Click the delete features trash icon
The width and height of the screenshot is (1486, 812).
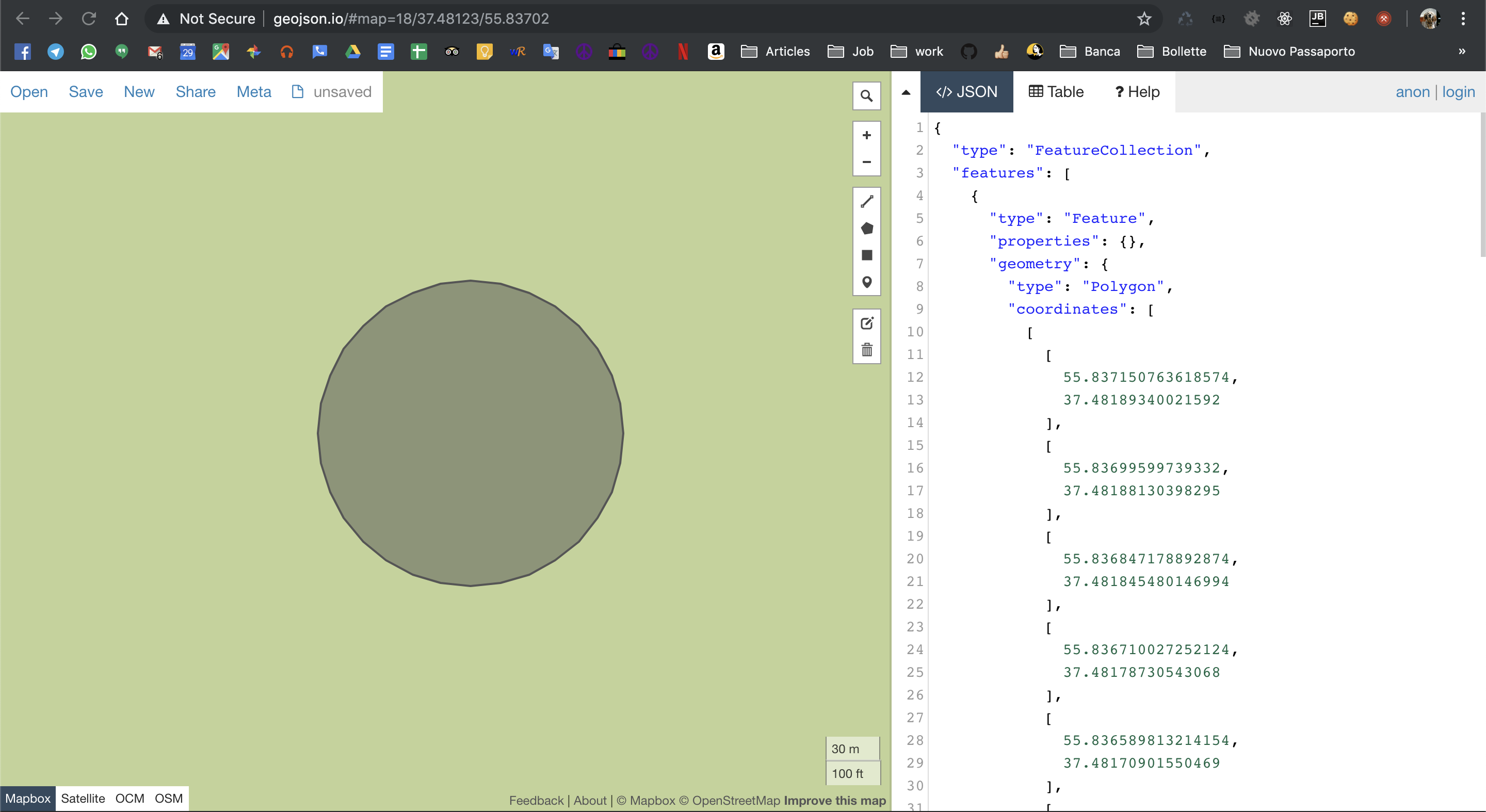point(866,350)
